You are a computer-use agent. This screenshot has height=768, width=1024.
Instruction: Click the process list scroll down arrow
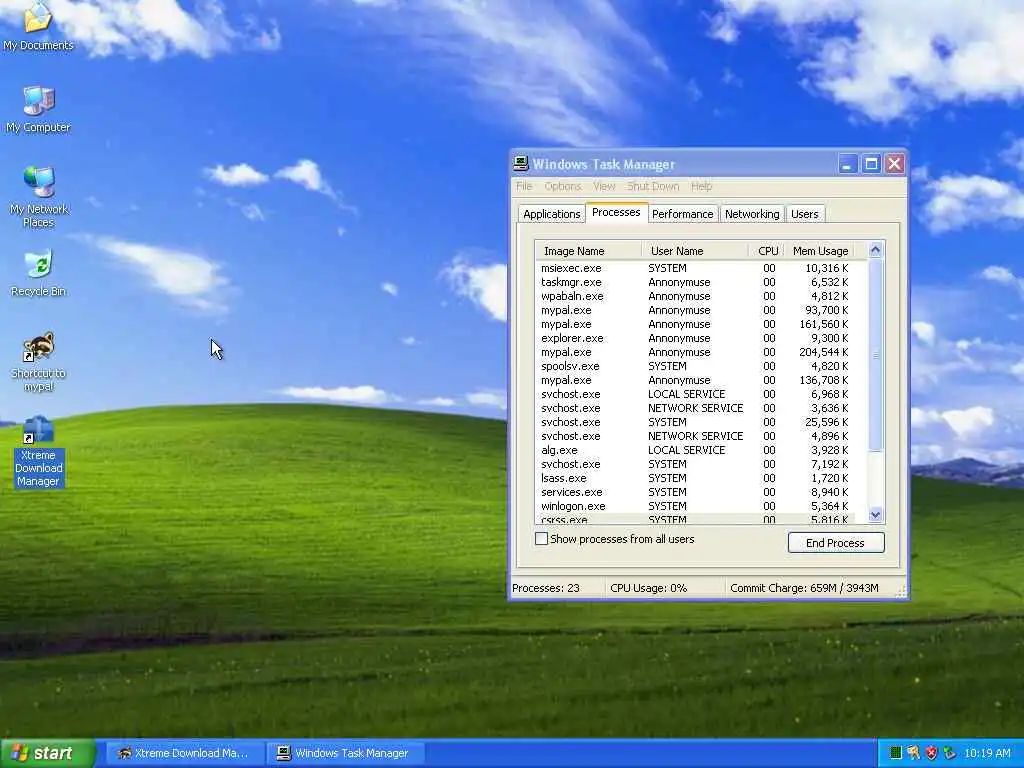coord(876,515)
